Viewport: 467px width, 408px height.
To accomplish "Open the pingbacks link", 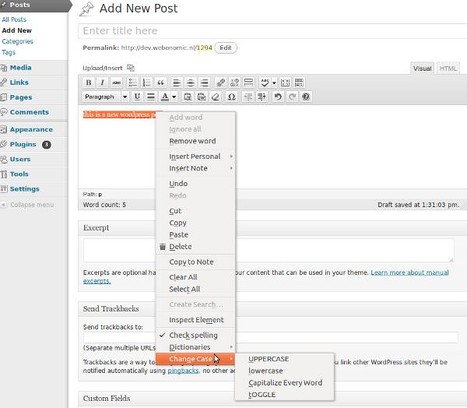I will pos(183,371).
